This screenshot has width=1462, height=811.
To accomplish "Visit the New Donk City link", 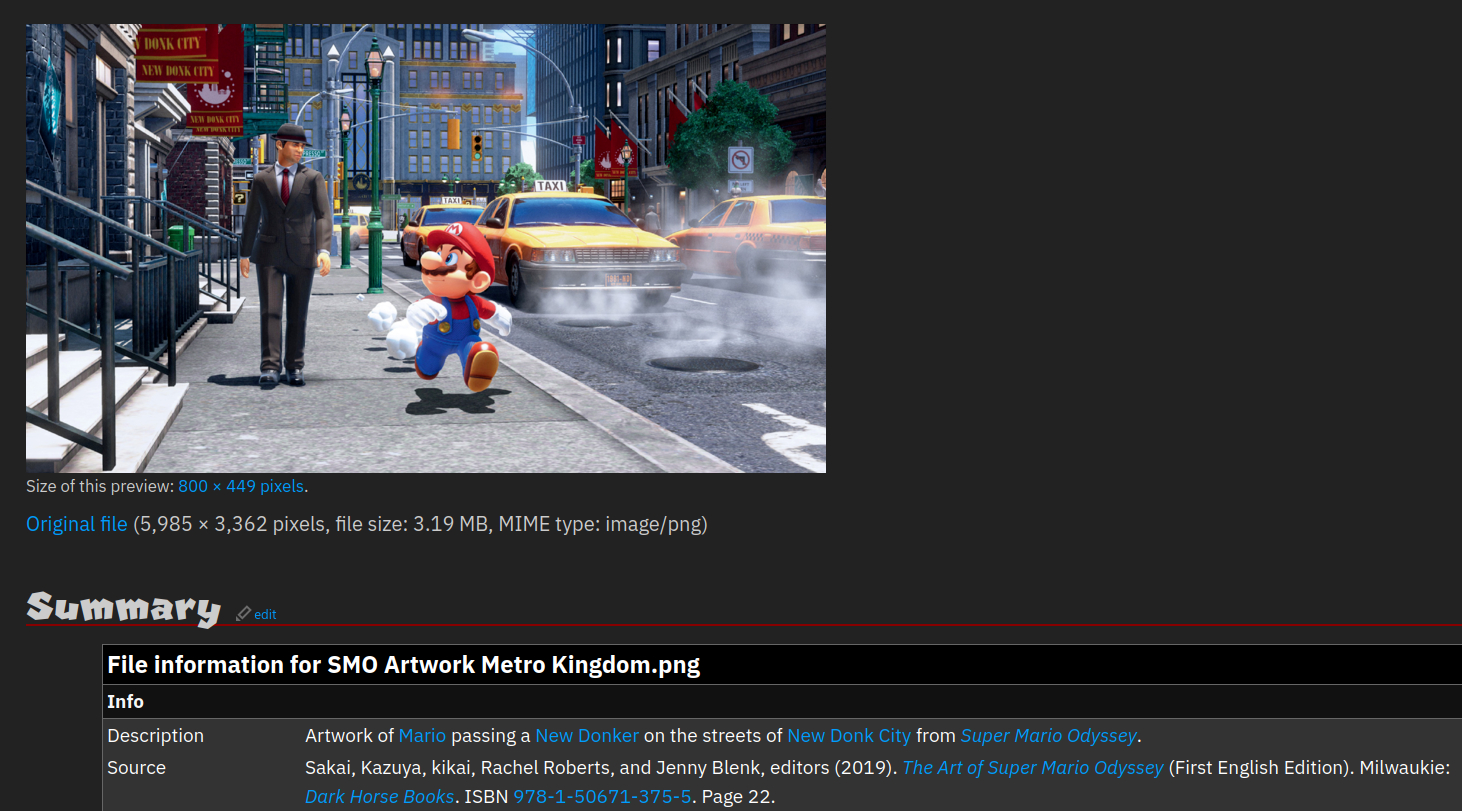I will pos(848,736).
